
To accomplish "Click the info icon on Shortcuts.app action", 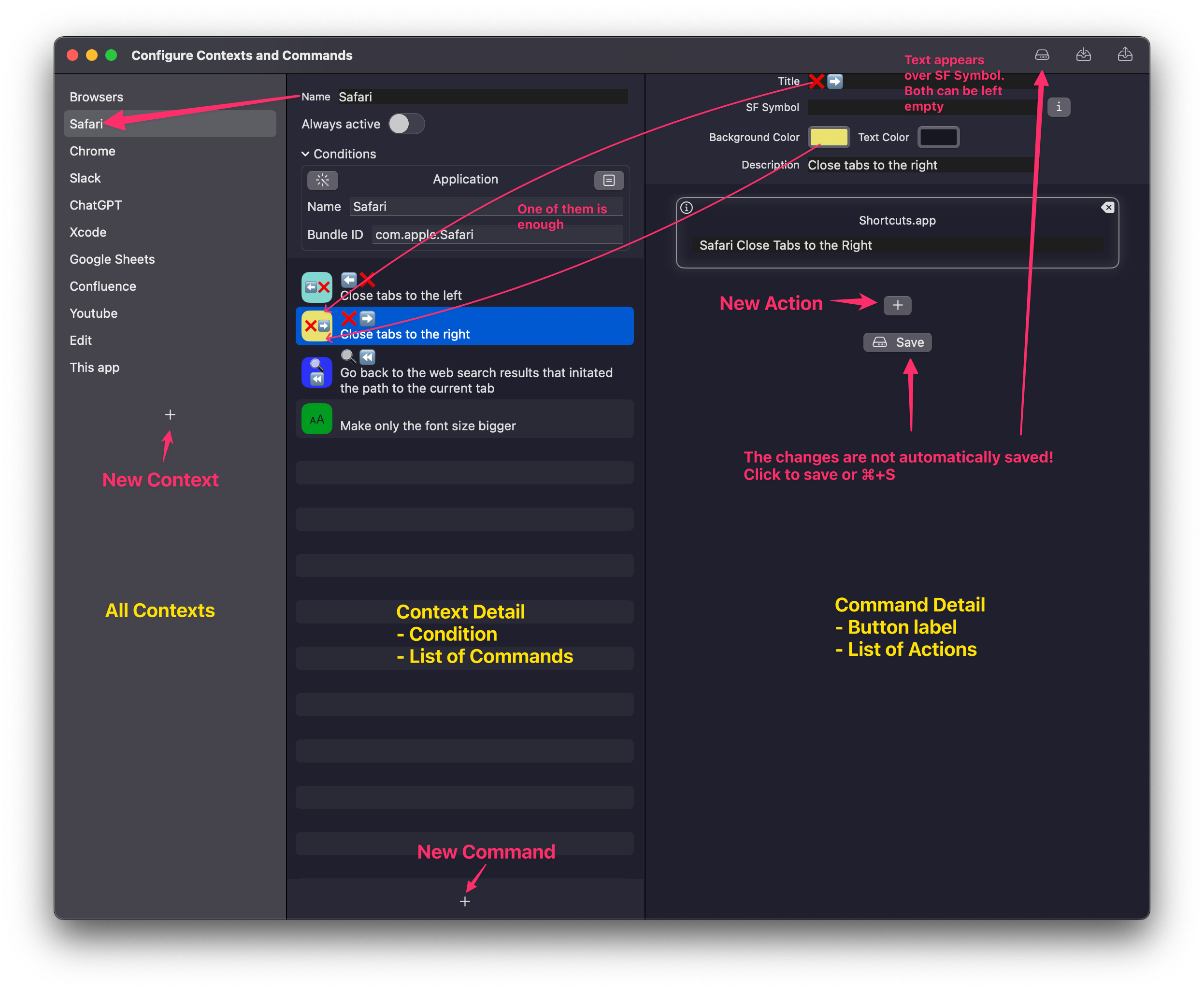I will 687,208.
